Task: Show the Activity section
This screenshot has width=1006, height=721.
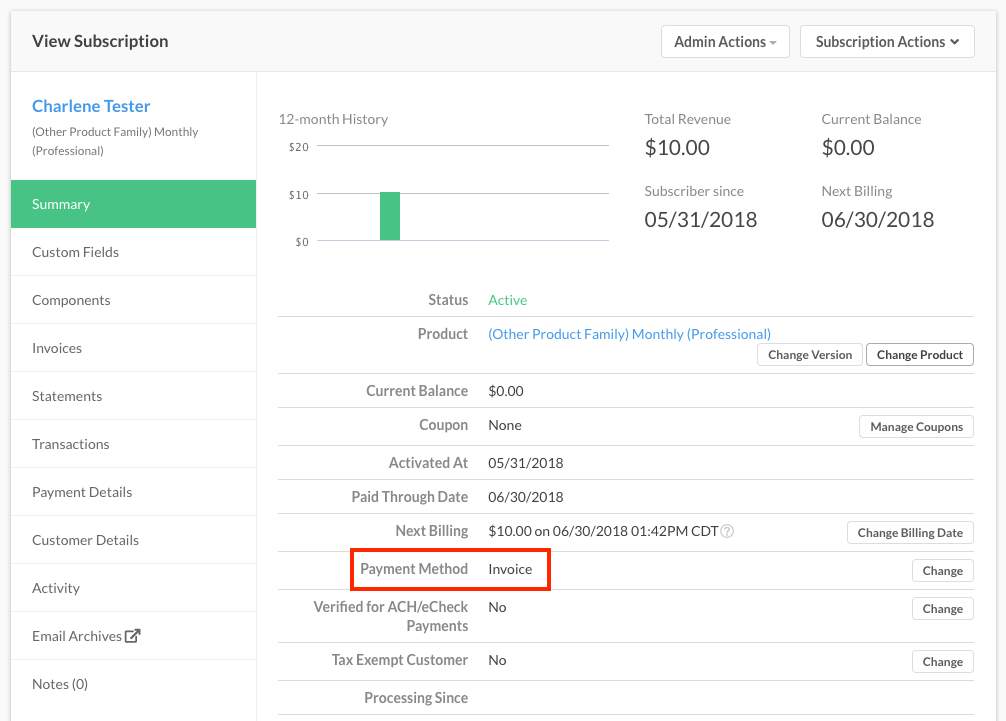Action: click(56, 588)
